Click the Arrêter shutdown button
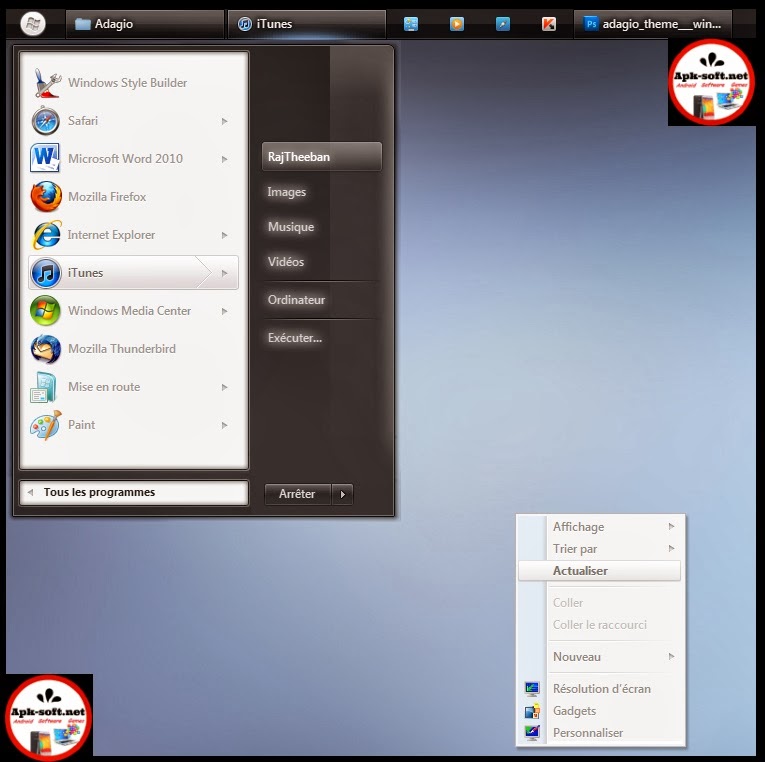 (298, 494)
